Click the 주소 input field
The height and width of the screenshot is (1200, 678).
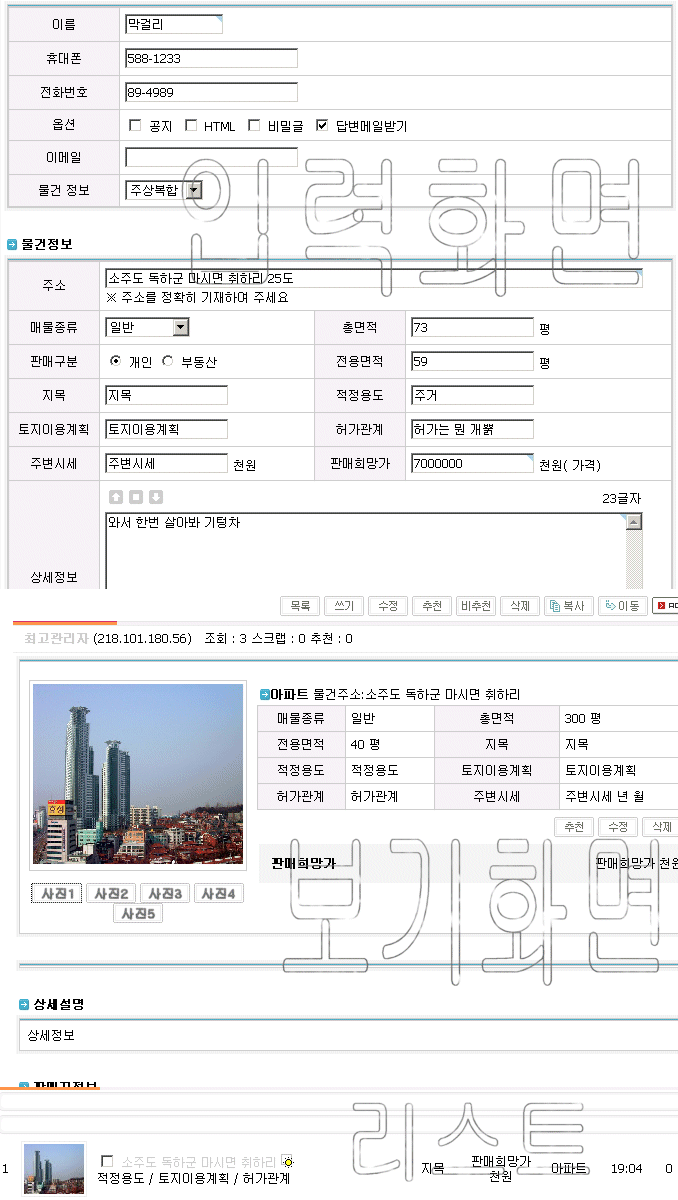click(x=374, y=277)
